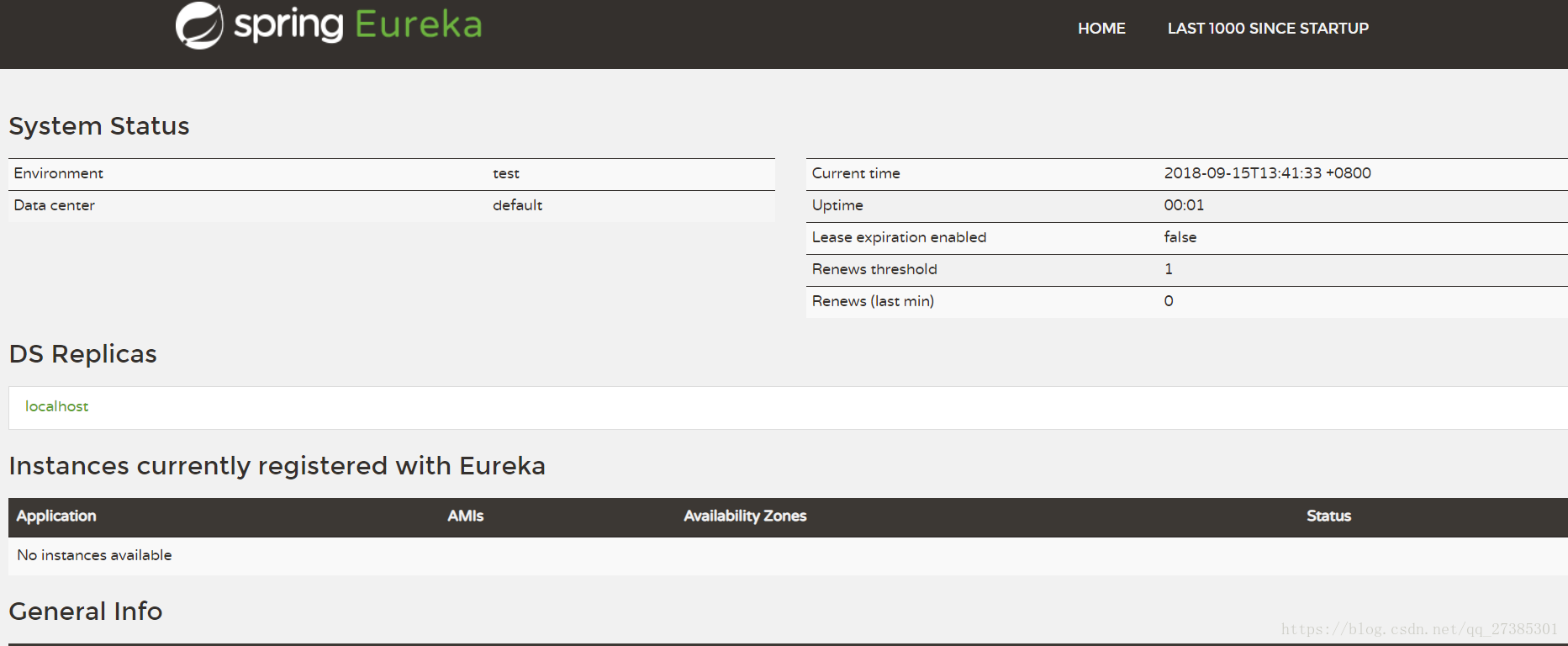Image resolution: width=1568 pixels, height=646 pixels.
Task: Select Instances currently registered with Eureka heading
Action: tap(277, 466)
